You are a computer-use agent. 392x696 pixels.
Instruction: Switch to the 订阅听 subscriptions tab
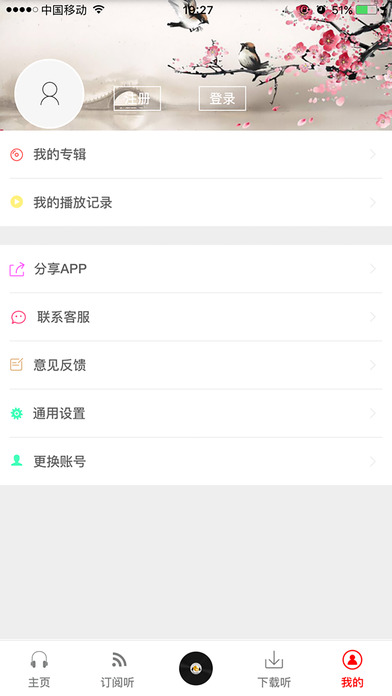(117, 669)
